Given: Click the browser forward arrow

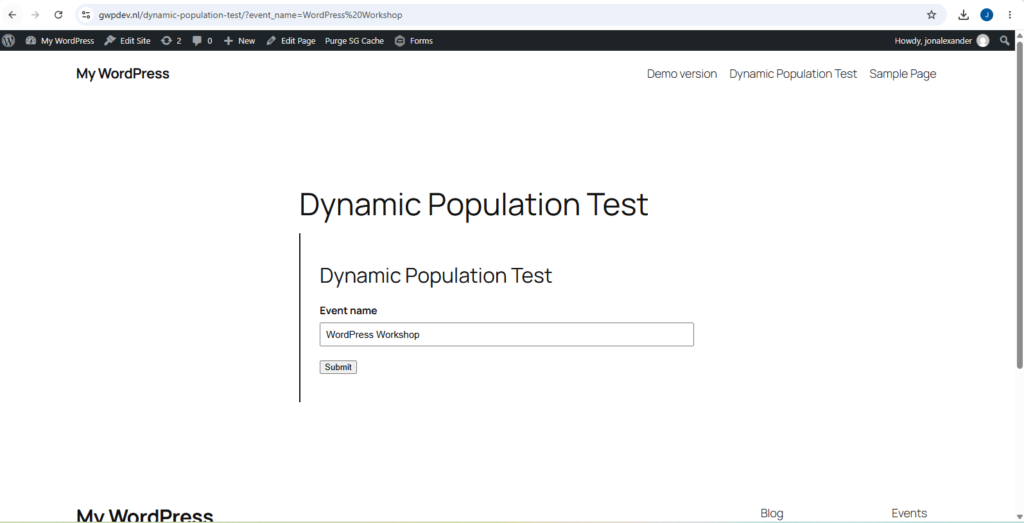Looking at the screenshot, I should pos(35,14).
